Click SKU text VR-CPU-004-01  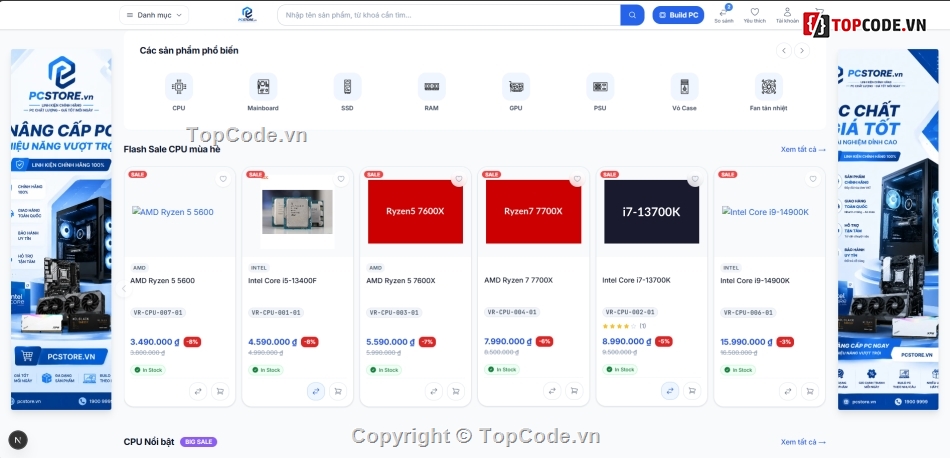(512, 312)
